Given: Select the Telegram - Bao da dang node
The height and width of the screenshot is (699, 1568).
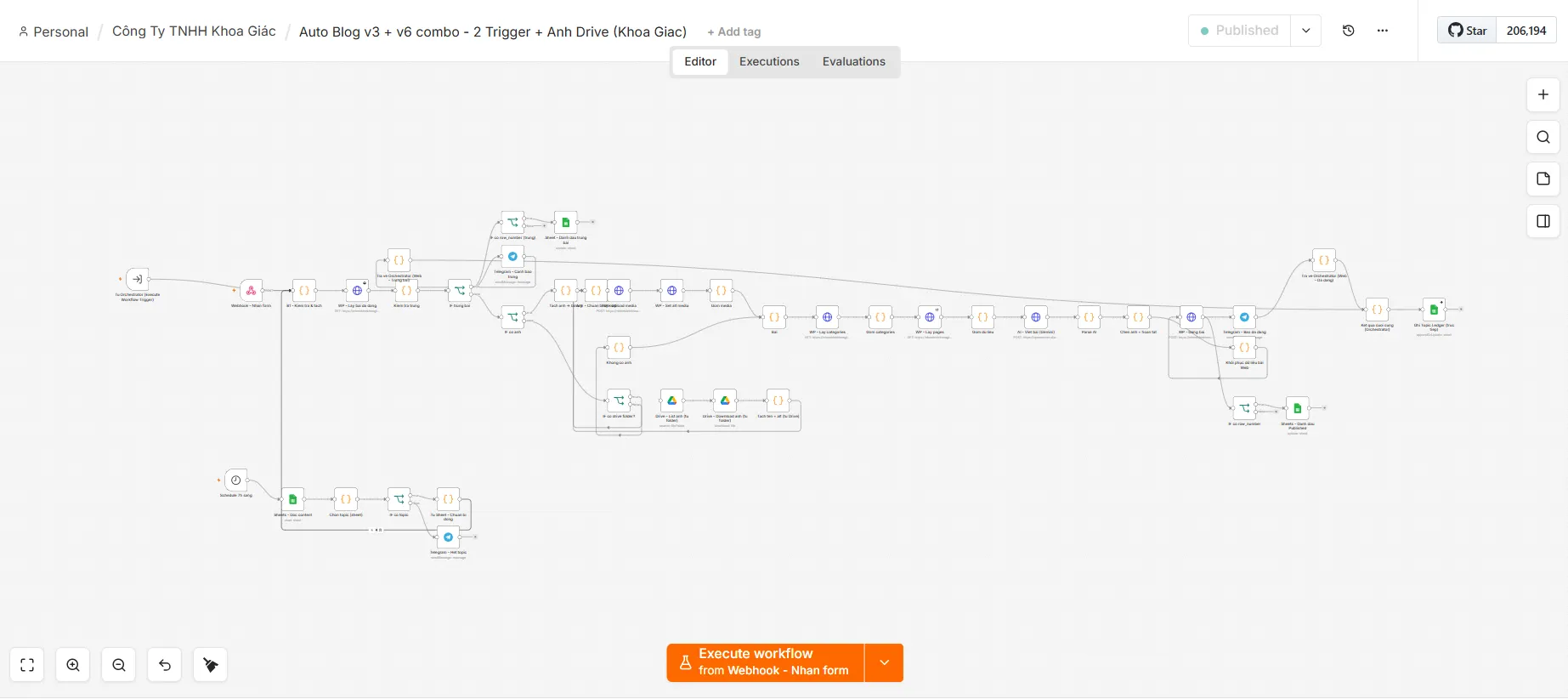Looking at the screenshot, I should [1244, 317].
